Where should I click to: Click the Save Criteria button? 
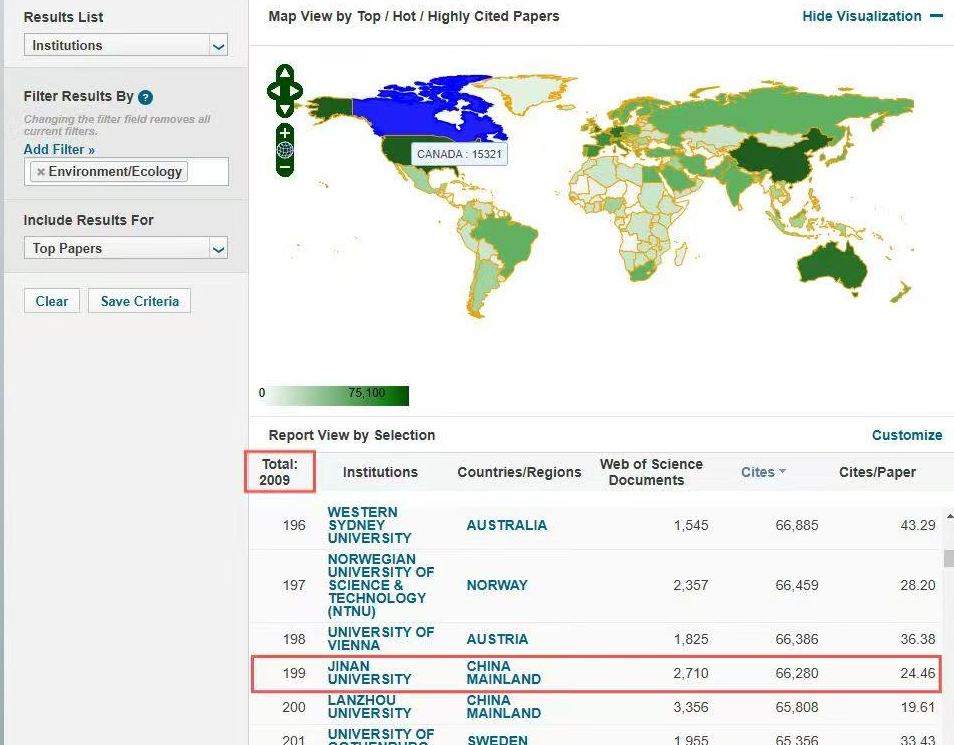[139, 301]
